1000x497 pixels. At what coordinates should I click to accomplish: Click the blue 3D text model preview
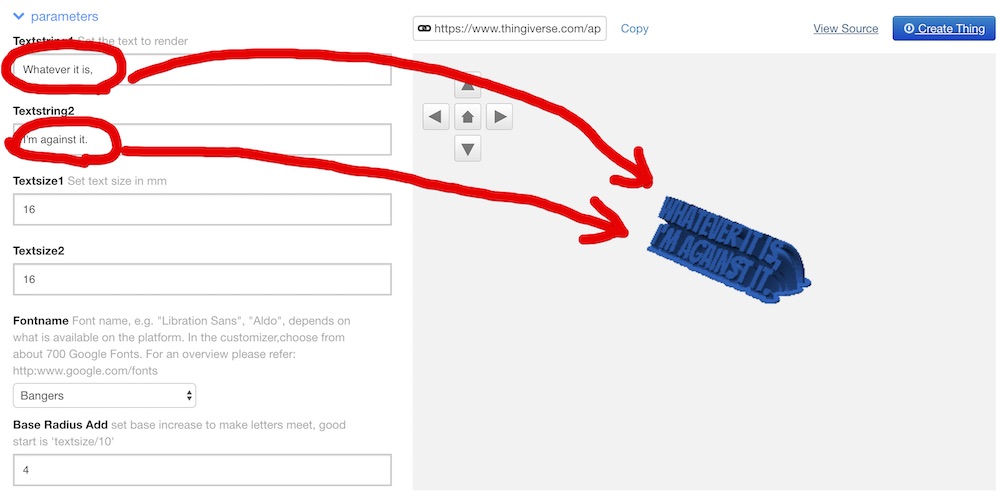(728, 249)
